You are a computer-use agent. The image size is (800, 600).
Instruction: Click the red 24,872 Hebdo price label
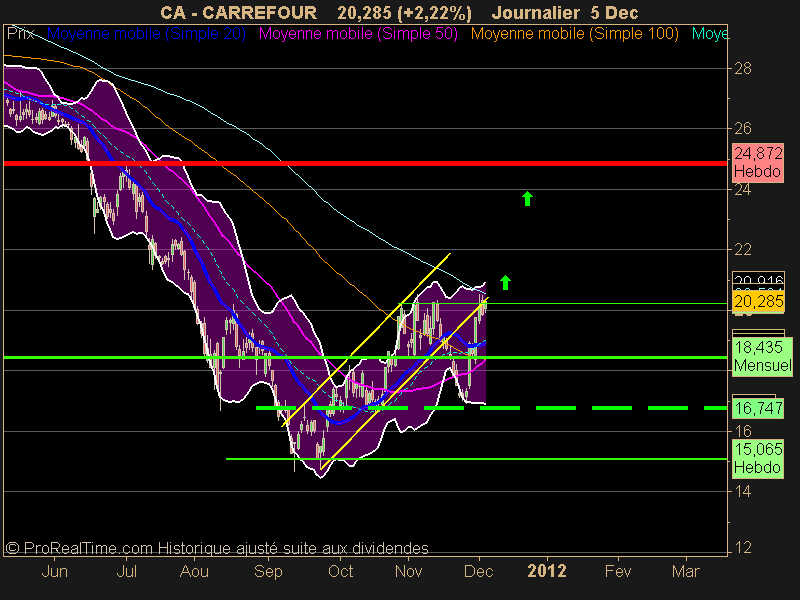tap(758, 162)
